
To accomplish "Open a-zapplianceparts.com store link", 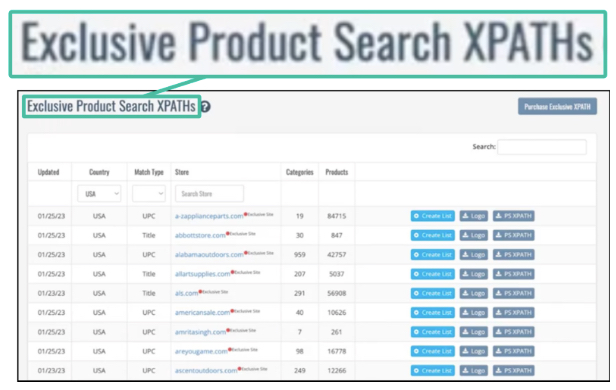I will (x=209, y=216).
